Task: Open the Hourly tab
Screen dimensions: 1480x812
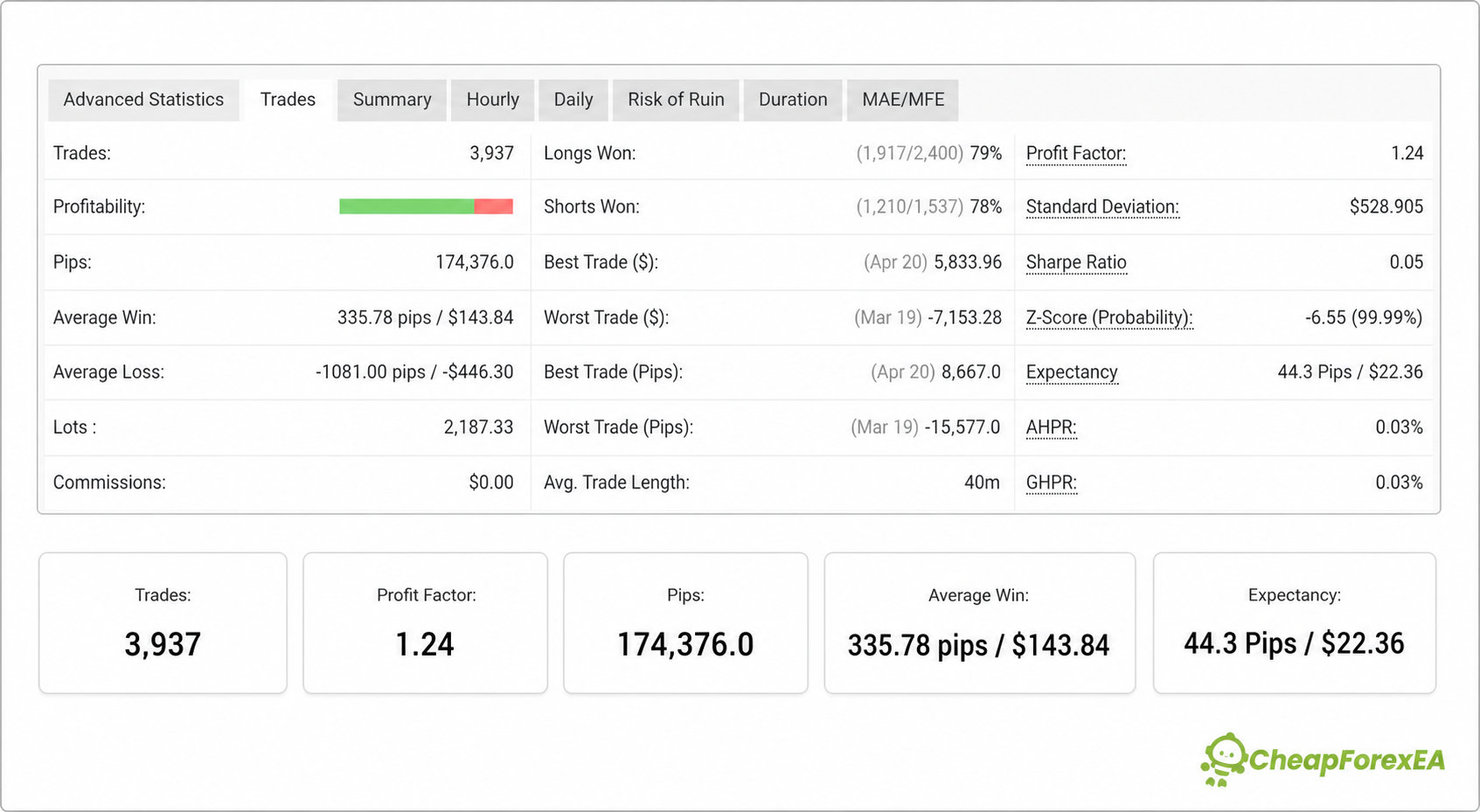Action: click(x=492, y=100)
